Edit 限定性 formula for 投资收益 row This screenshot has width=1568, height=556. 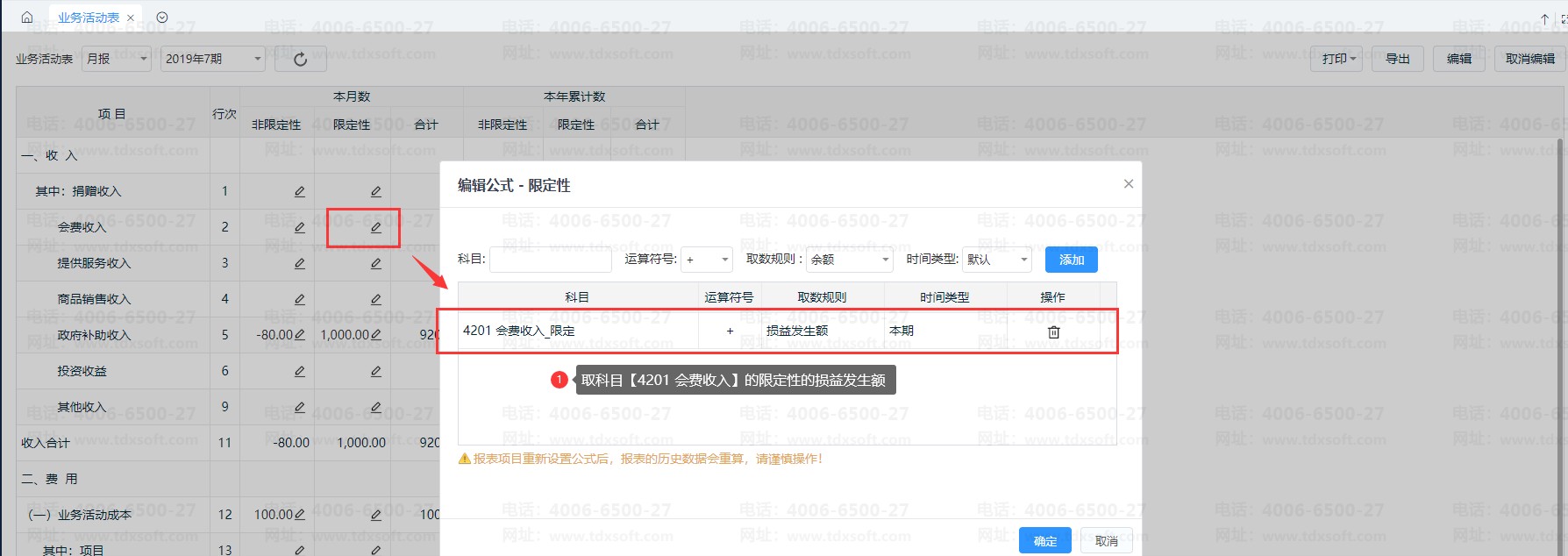pyautogui.click(x=375, y=372)
